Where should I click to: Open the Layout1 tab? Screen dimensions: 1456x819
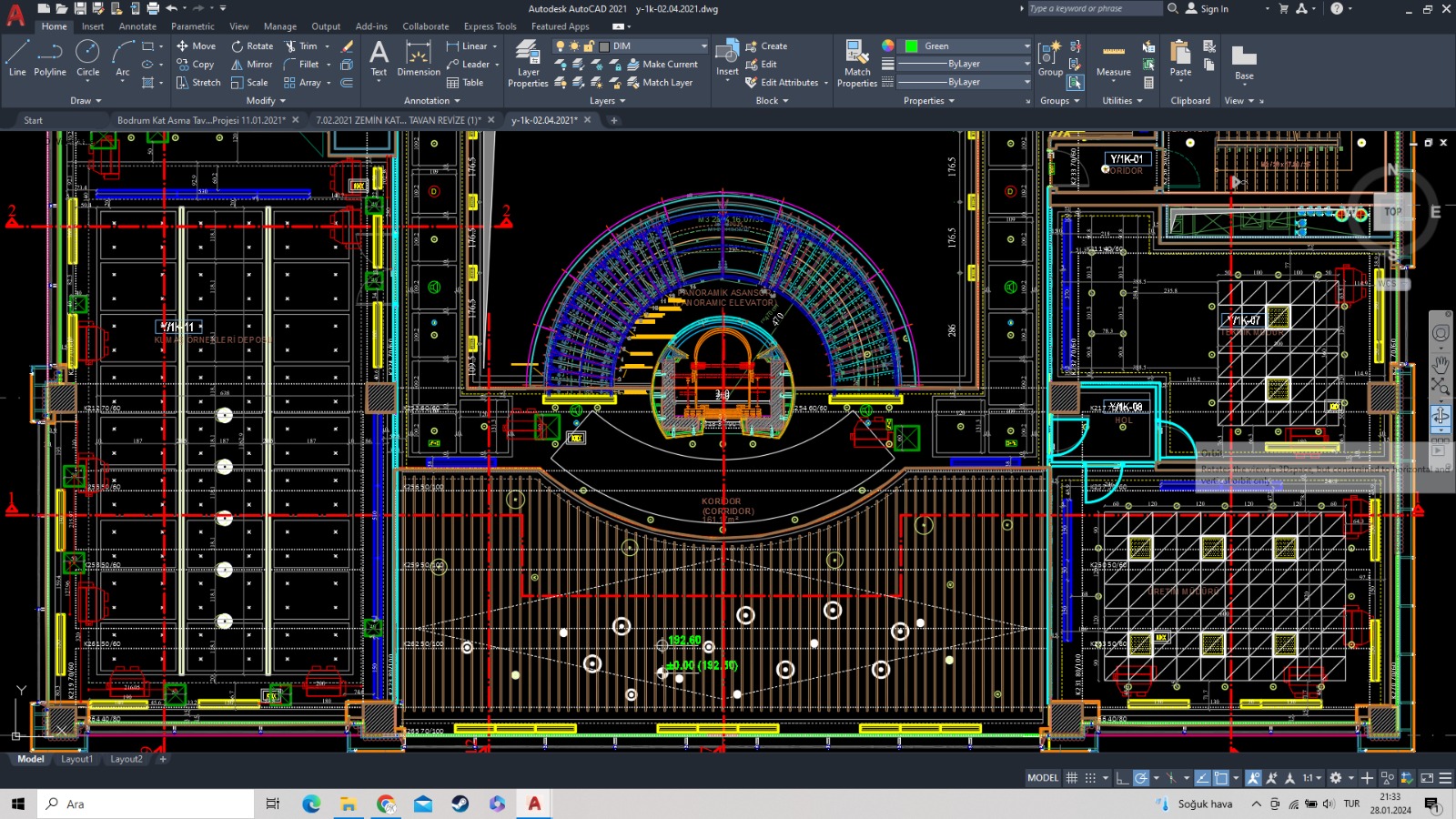tap(76, 759)
